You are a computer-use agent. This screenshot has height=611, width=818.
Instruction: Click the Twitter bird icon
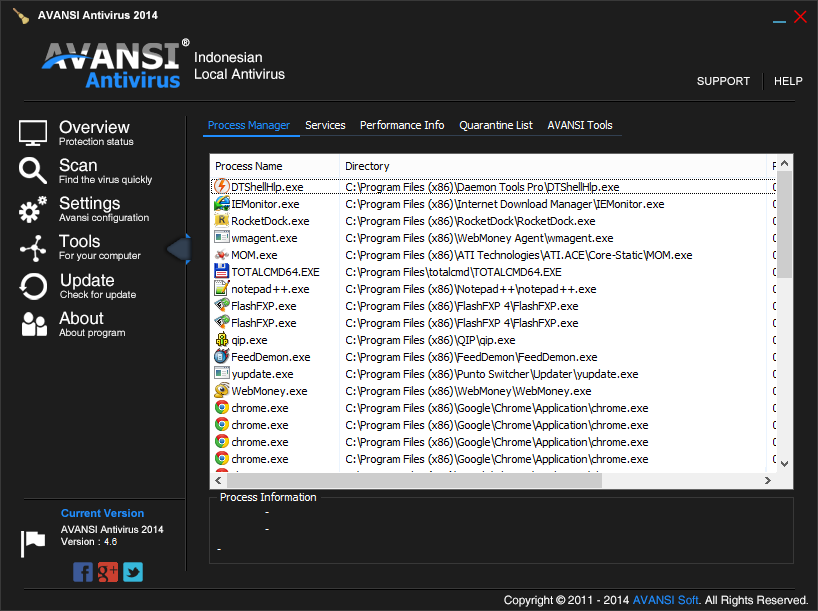coord(133,572)
